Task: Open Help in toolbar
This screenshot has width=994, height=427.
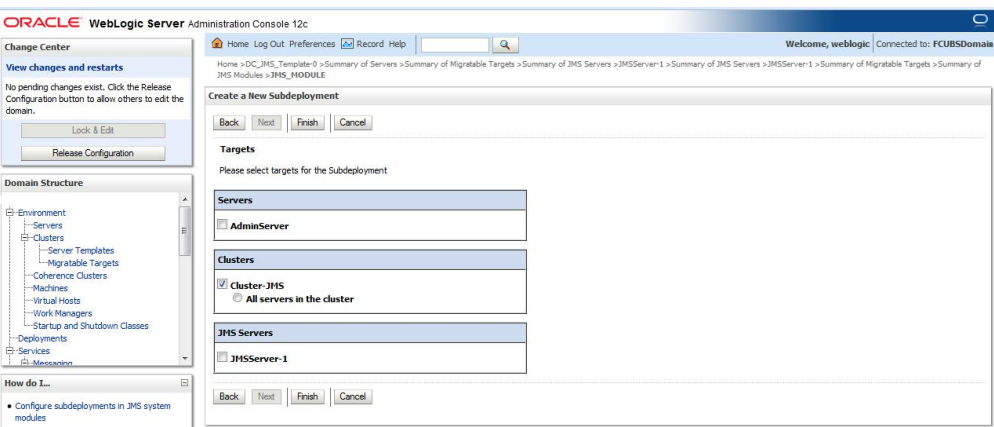Action: 397,44
